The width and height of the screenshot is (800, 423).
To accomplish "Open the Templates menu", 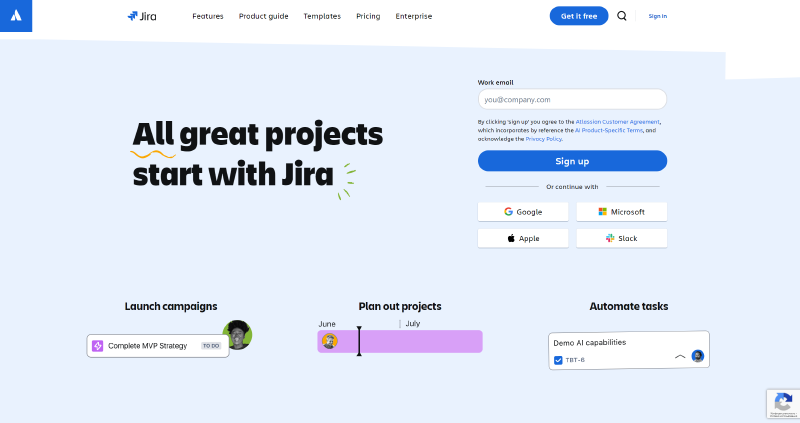I will pyautogui.click(x=322, y=16).
